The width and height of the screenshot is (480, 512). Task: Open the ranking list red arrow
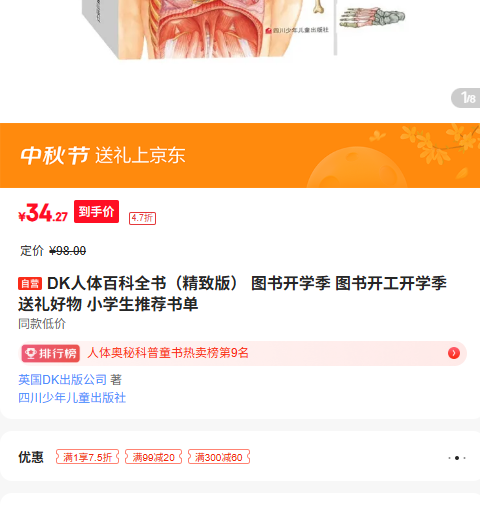(x=454, y=353)
